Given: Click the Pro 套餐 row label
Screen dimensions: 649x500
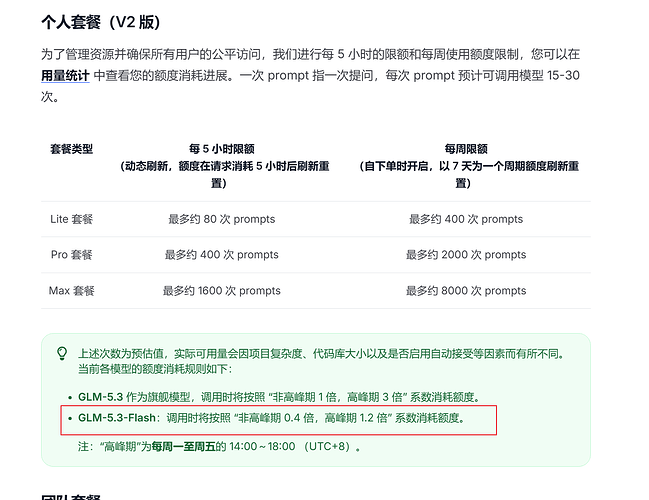Looking at the screenshot, I should pos(72,255).
